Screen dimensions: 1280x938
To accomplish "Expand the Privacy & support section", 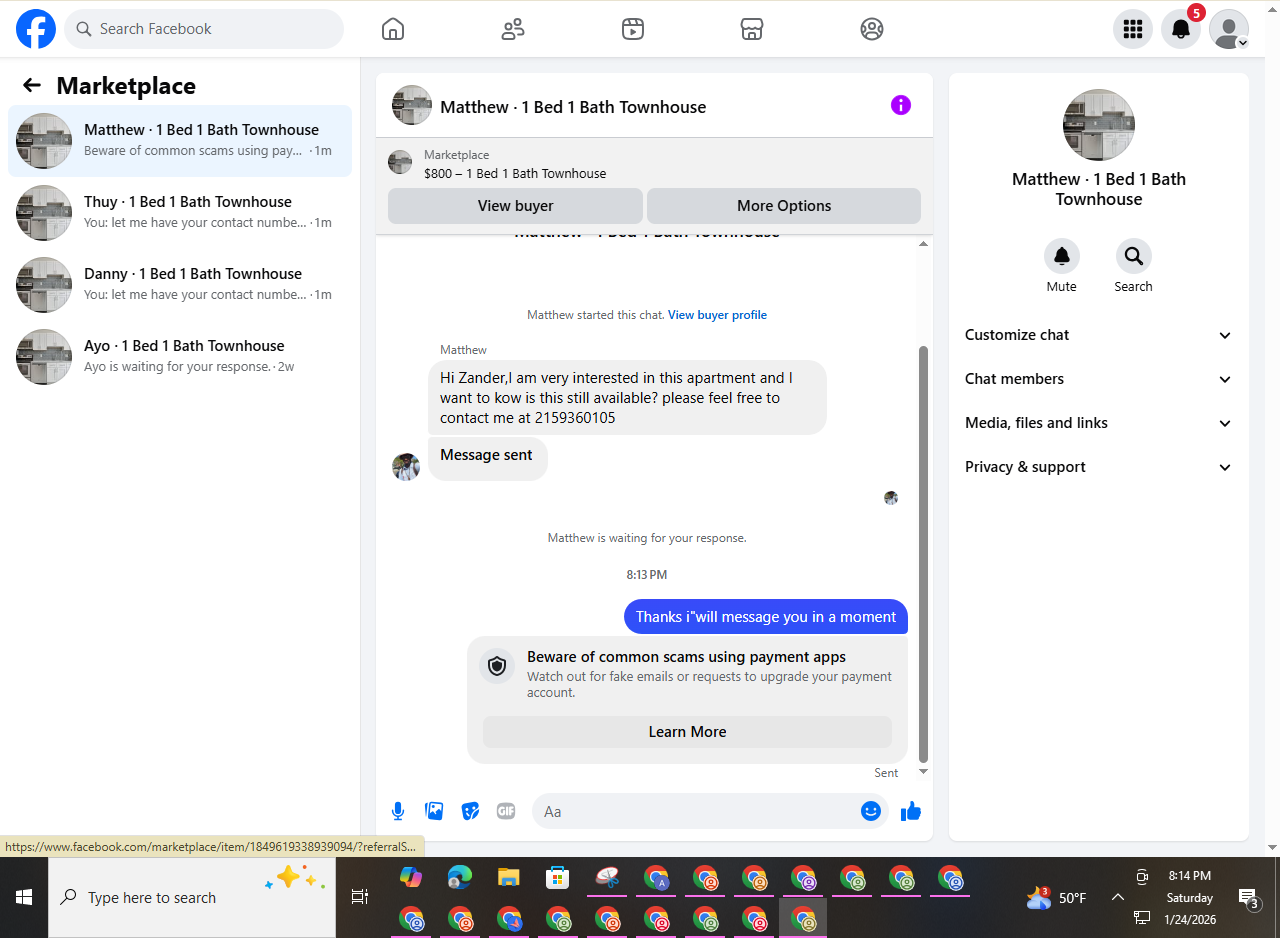I will 1098,467.
